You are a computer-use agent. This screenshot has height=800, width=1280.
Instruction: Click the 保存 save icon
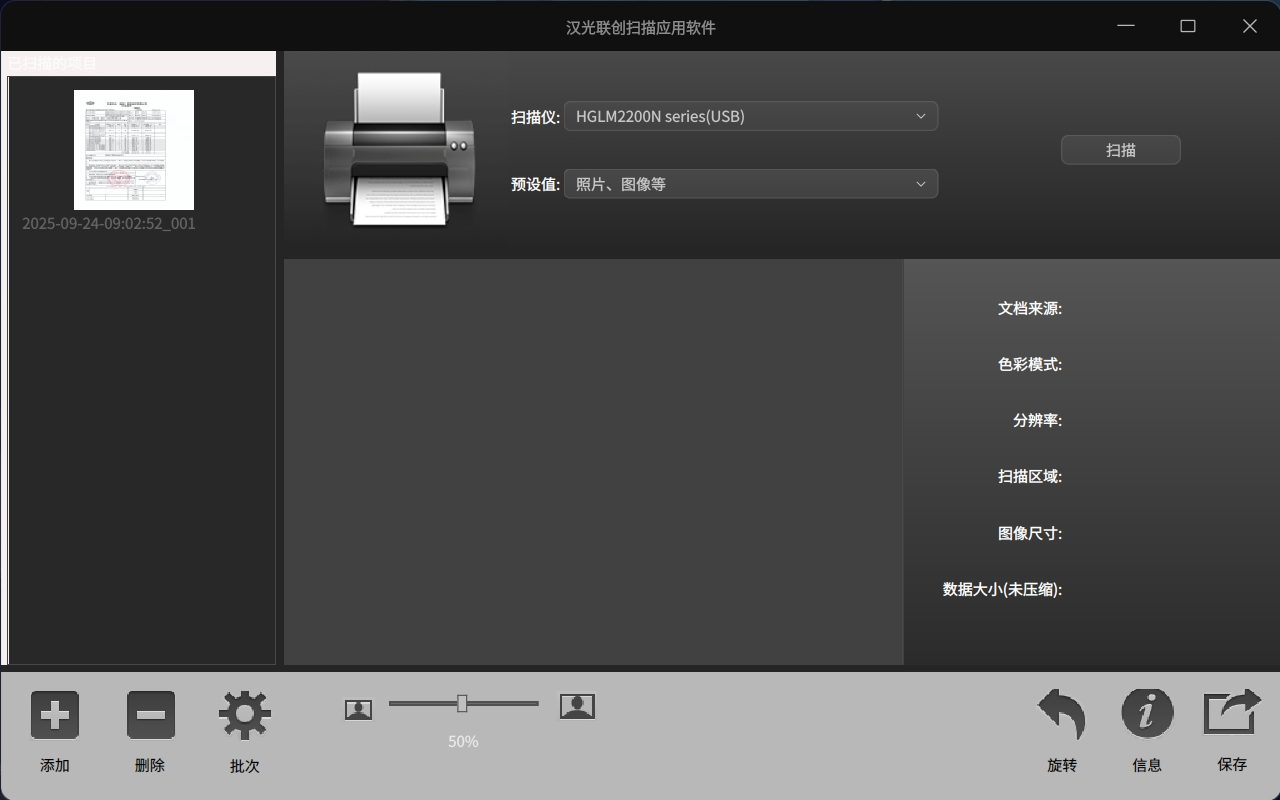[1232, 713]
